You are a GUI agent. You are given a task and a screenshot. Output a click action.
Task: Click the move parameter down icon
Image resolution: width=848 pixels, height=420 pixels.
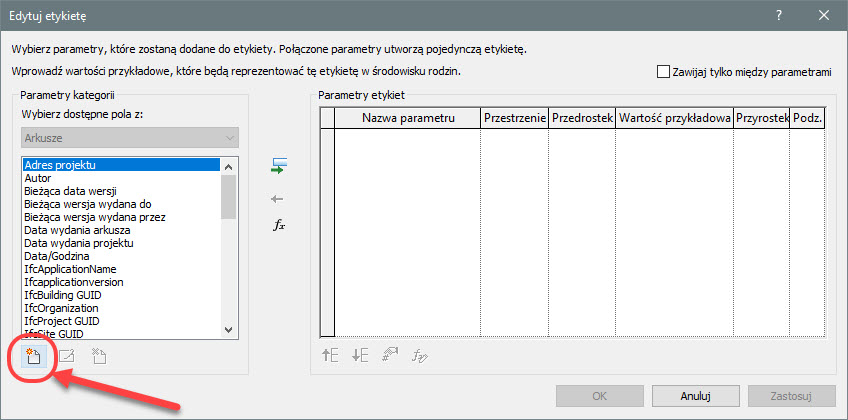(360, 353)
